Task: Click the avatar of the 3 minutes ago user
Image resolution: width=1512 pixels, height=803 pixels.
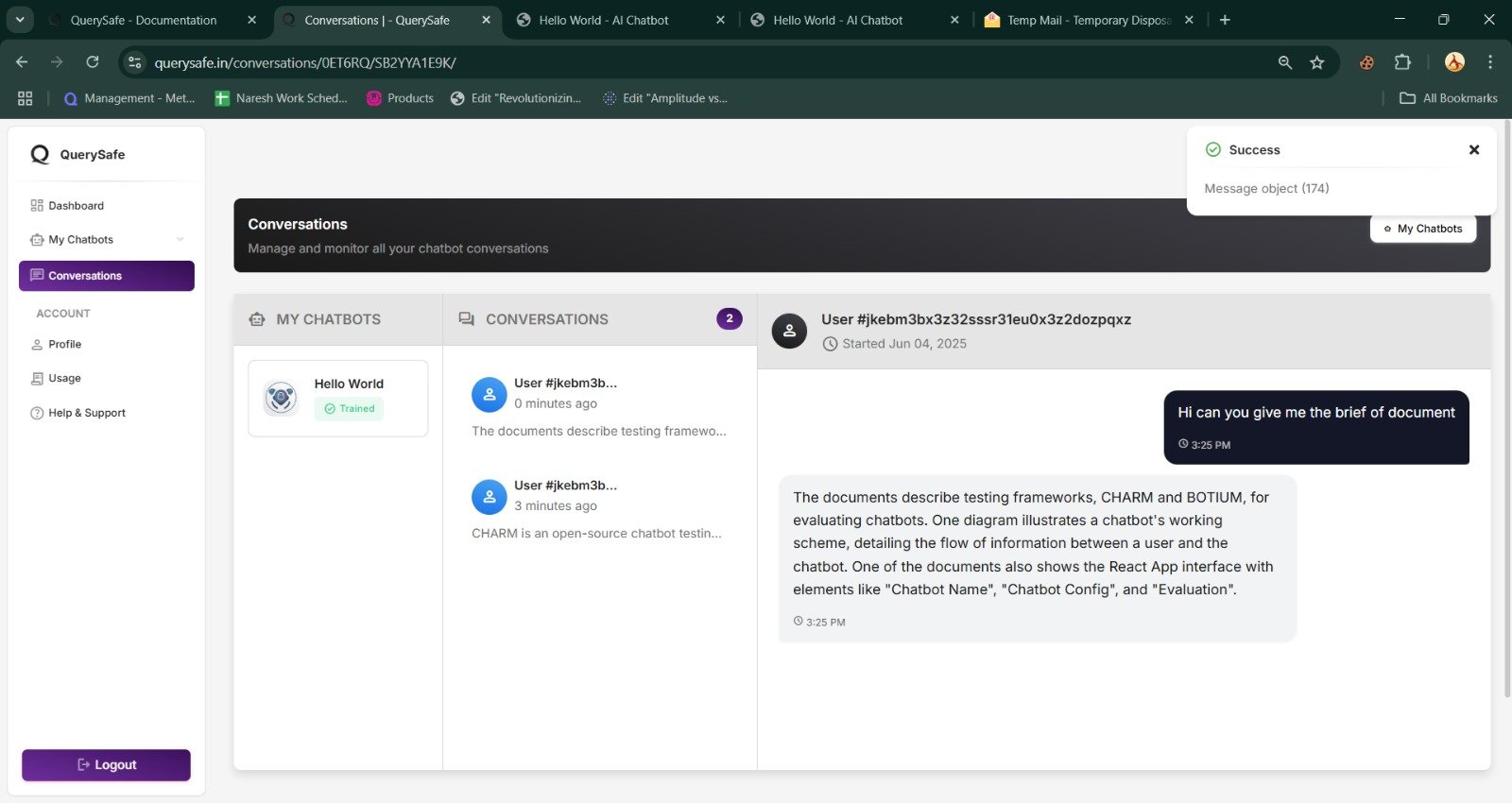Action: [489, 497]
